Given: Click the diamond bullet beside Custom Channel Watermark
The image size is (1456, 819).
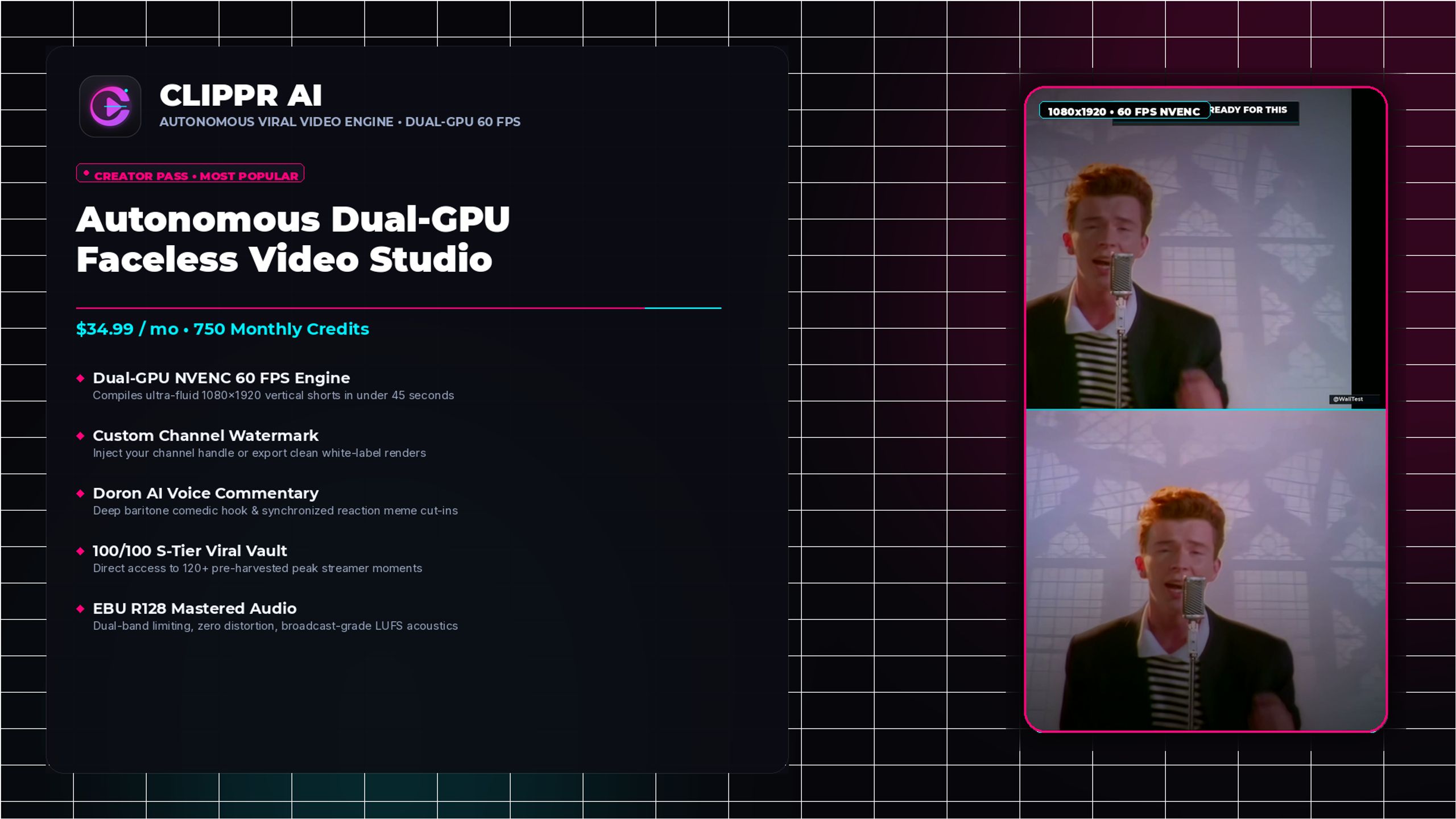Looking at the screenshot, I should click(x=80, y=436).
